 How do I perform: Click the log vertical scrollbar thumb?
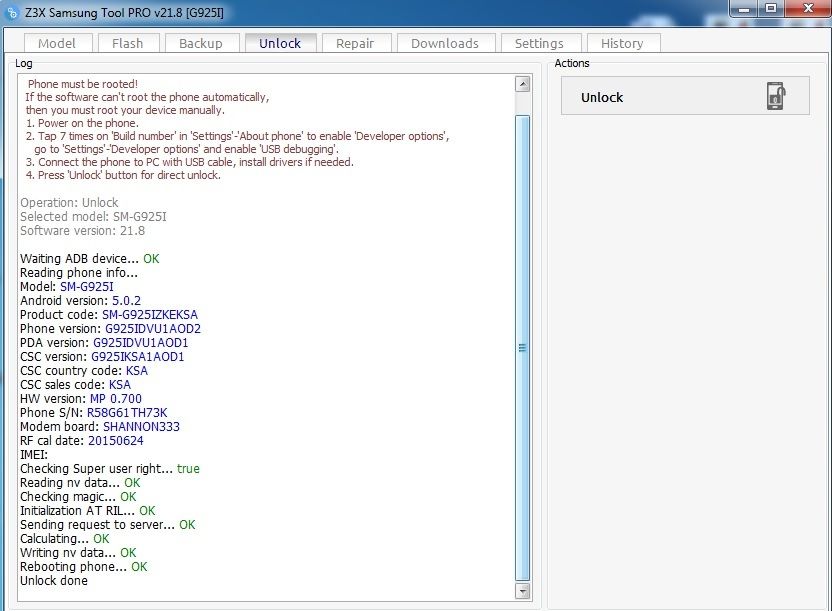tap(523, 348)
